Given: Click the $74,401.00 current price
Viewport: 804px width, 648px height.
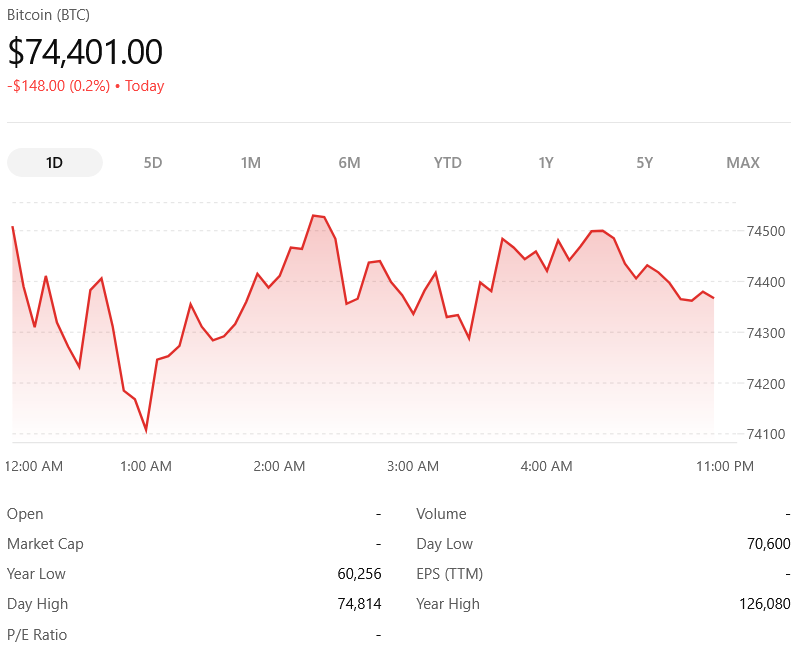Looking at the screenshot, I should point(85,52).
